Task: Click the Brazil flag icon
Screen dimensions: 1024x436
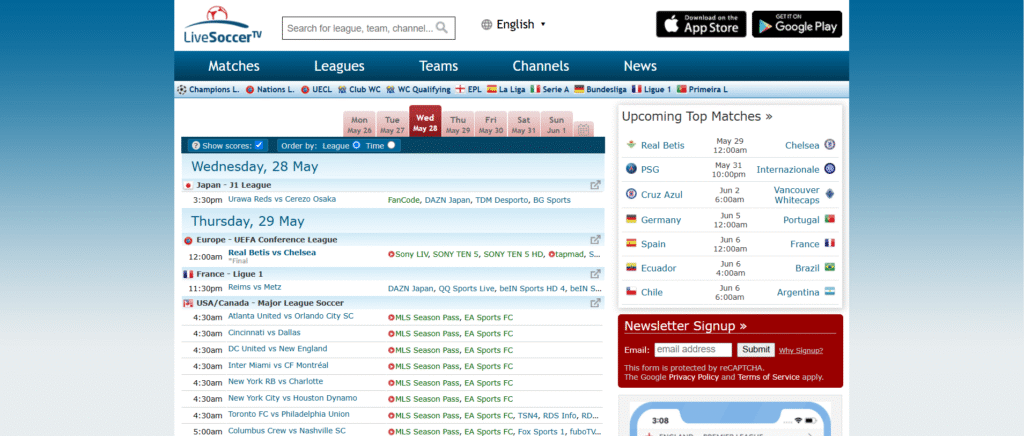Action: click(829, 267)
